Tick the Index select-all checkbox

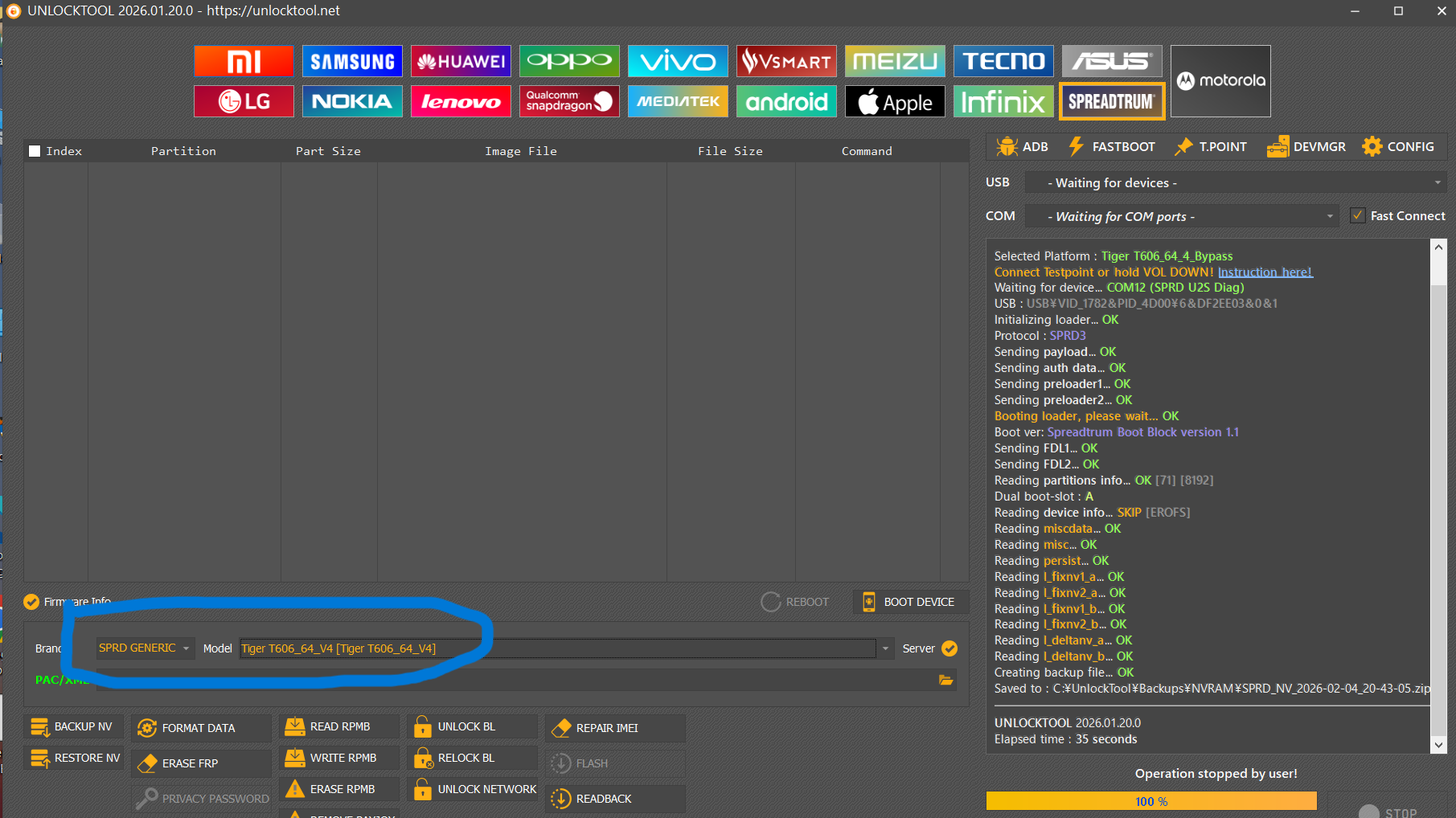(x=35, y=151)
